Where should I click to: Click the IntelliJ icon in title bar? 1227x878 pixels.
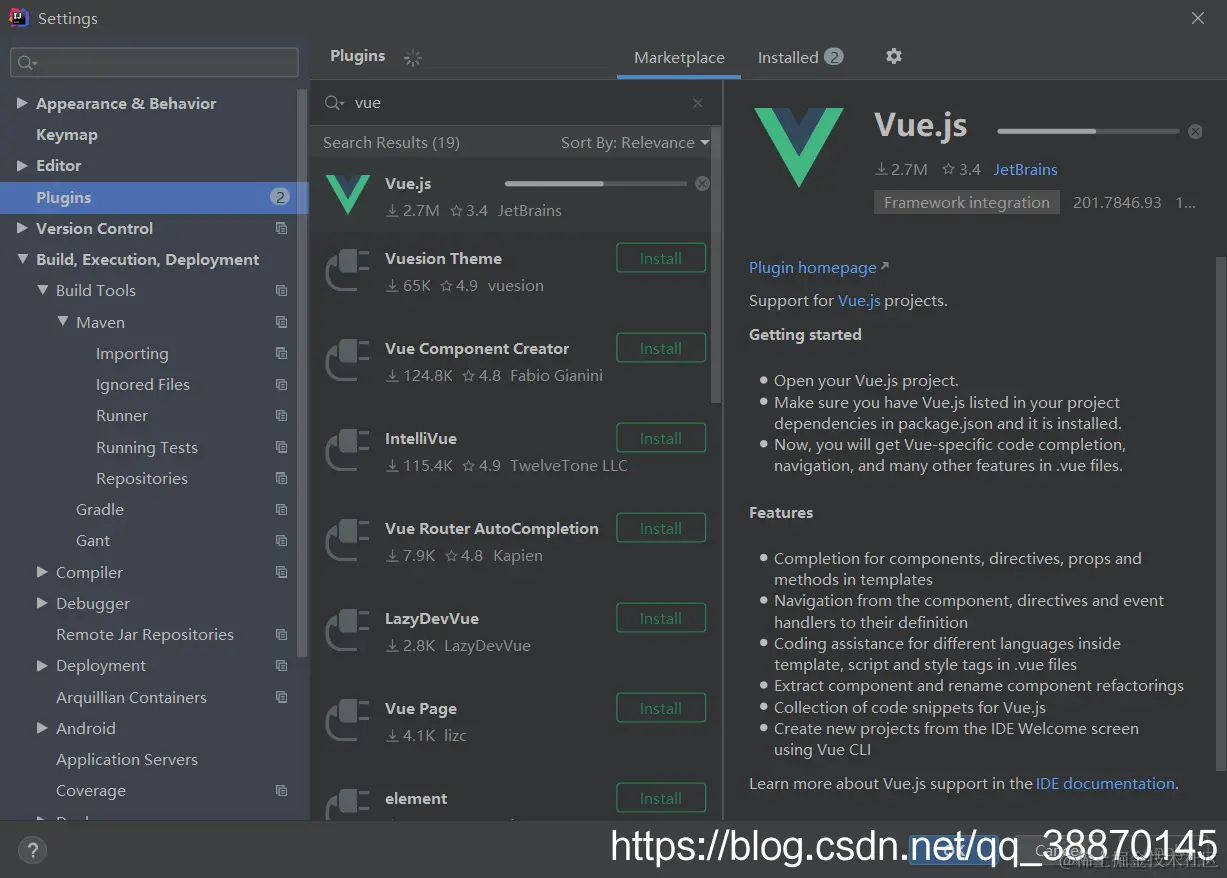click(19, 17)
